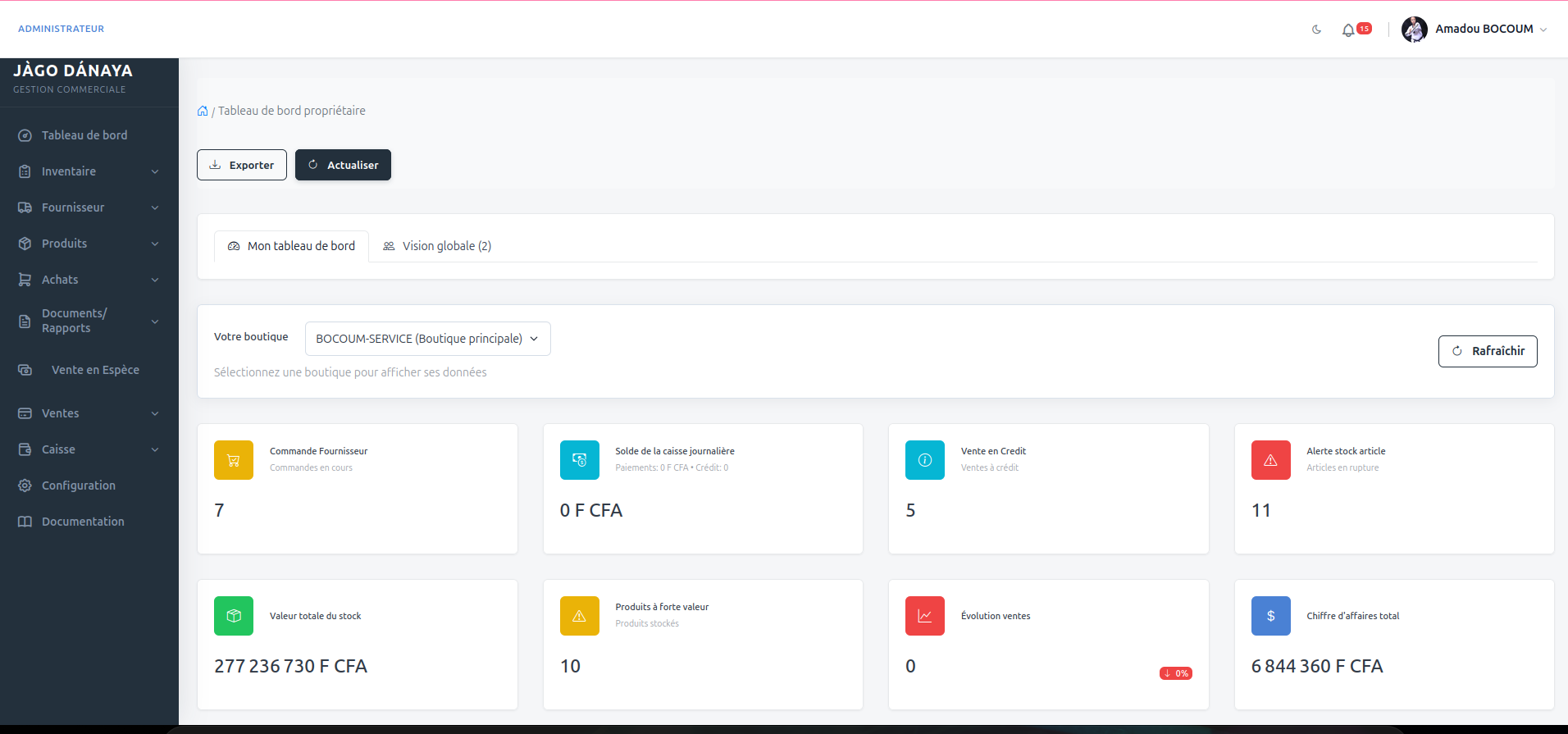Click the Solde de la caisse journalière title
The width and height of the screenshot is (1568, 734).
675,451
